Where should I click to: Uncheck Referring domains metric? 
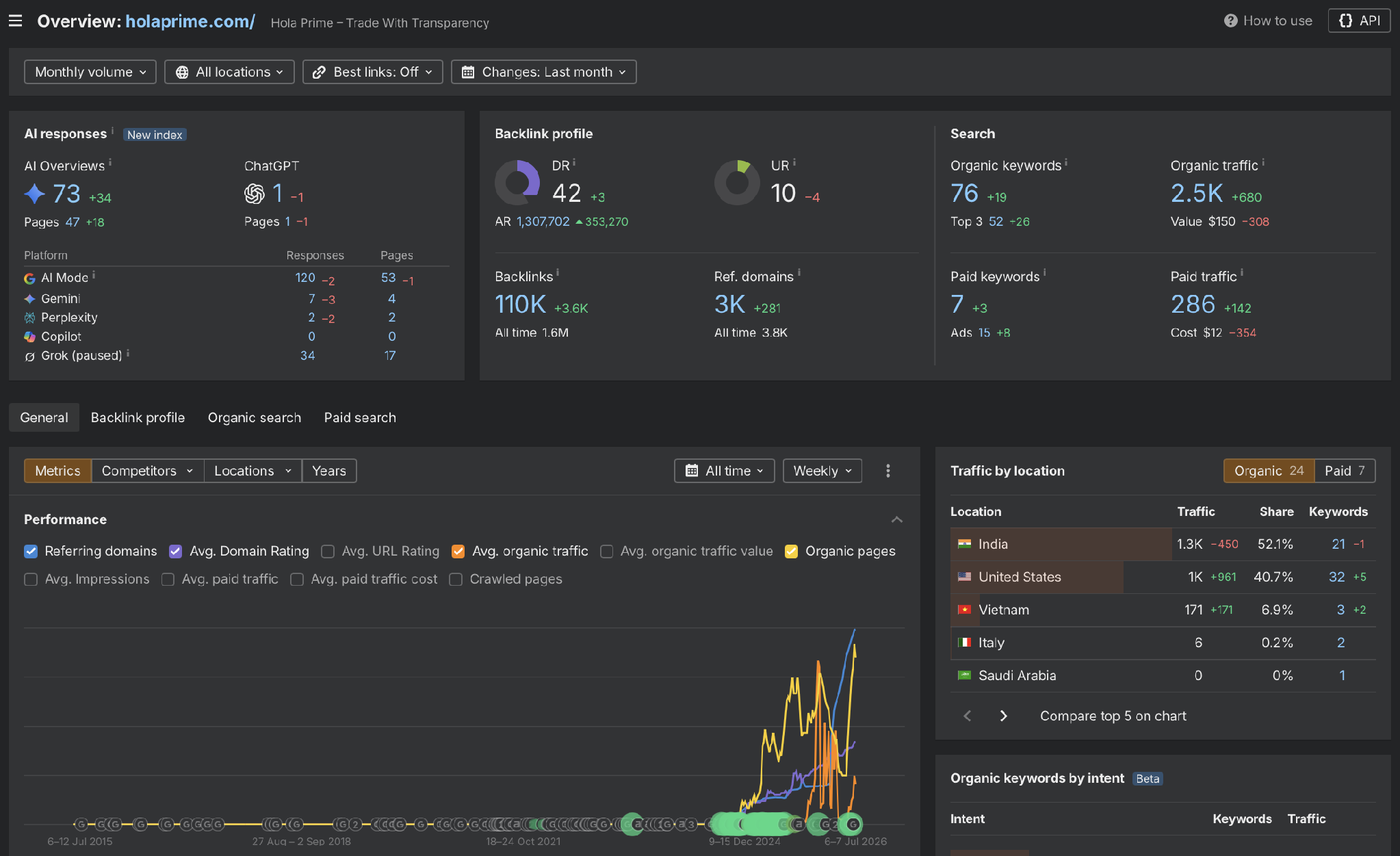tap(31, 552)
